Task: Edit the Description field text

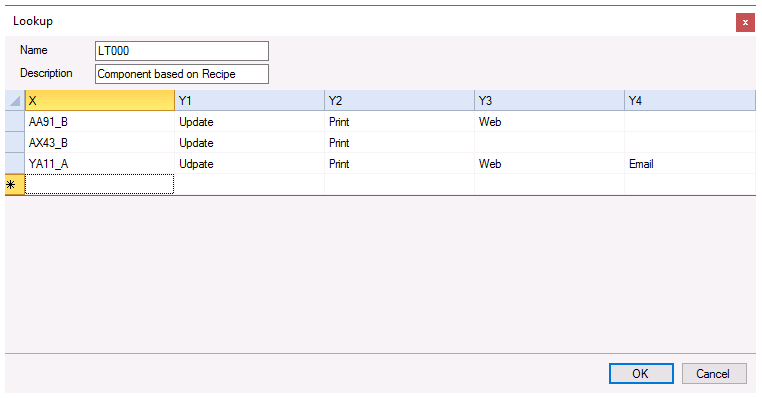Action: (182, 74)
